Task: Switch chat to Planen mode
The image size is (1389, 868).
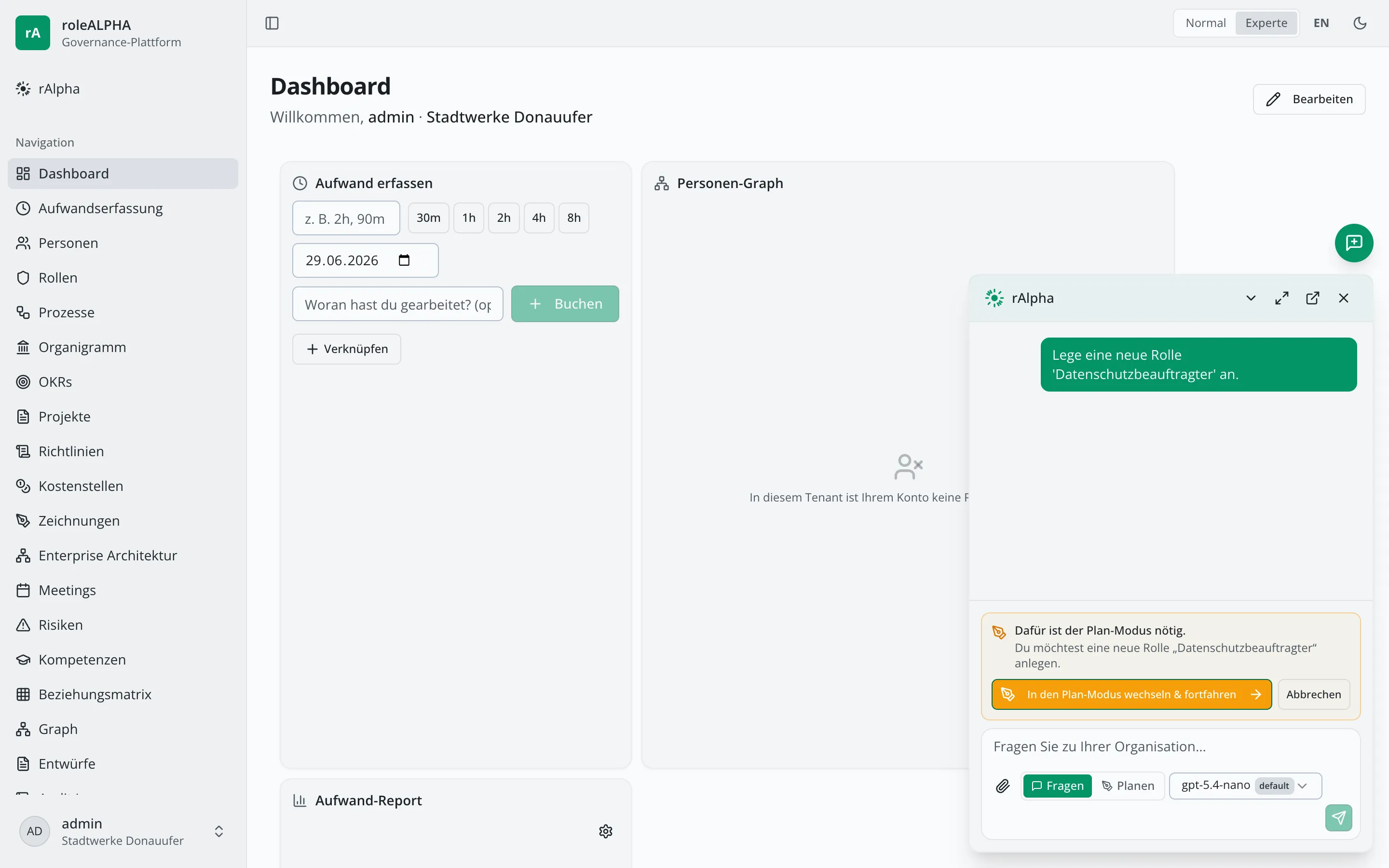Action: (1128, 786)
